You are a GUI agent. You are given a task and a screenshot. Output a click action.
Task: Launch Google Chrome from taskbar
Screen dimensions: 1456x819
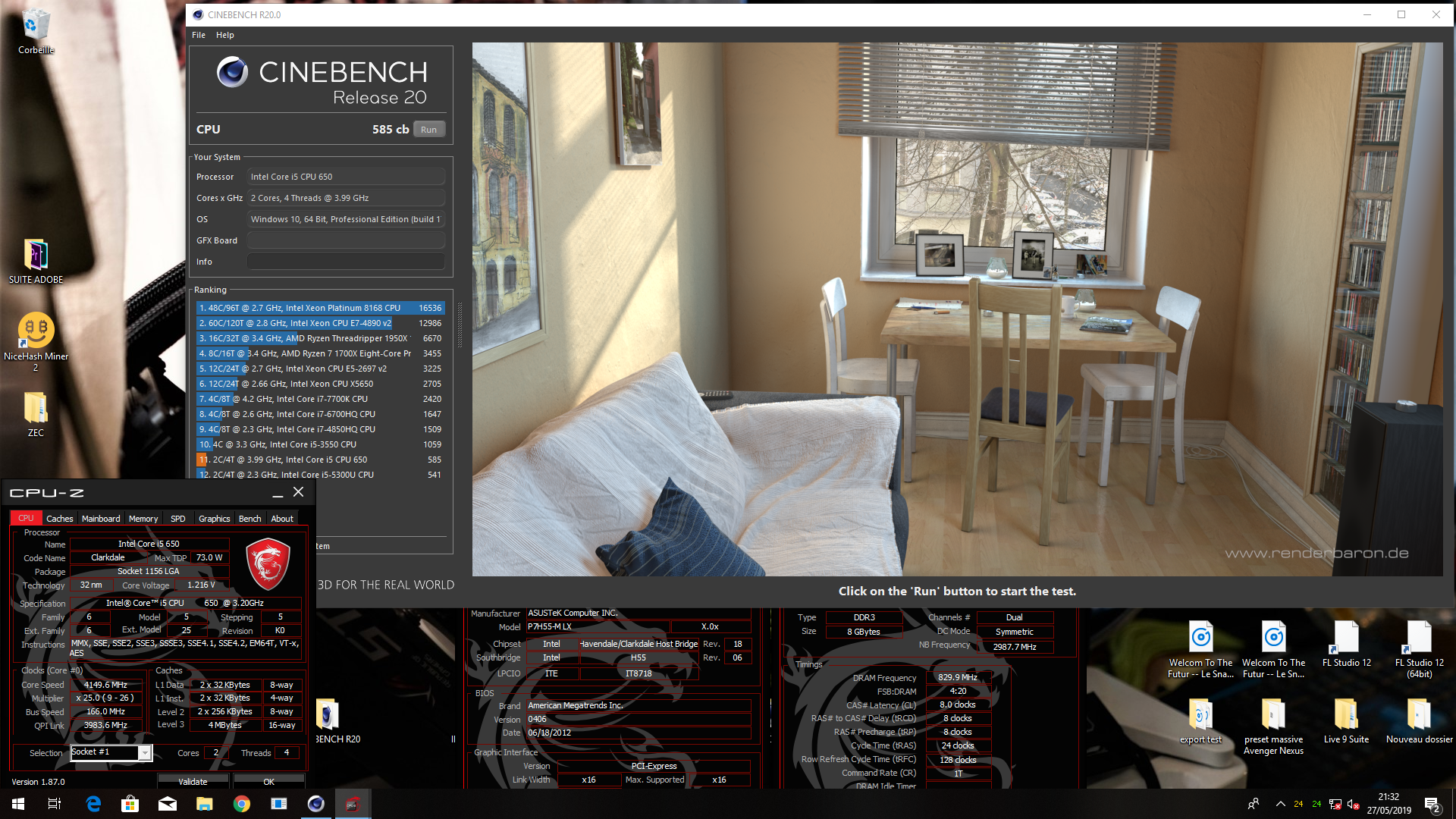point(242,804)
